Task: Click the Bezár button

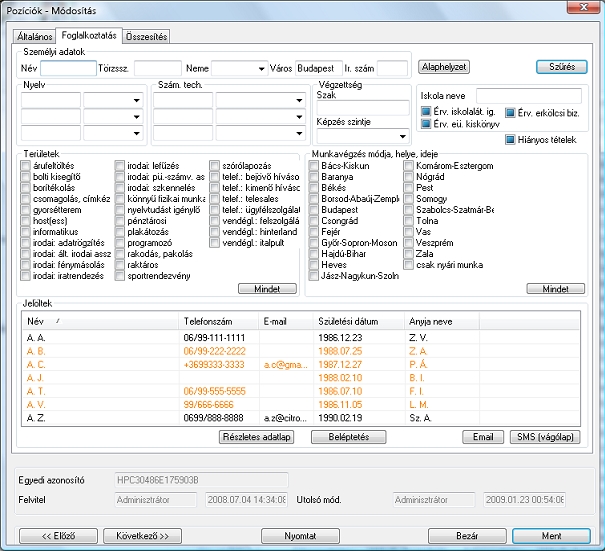Action: point(467,536)
